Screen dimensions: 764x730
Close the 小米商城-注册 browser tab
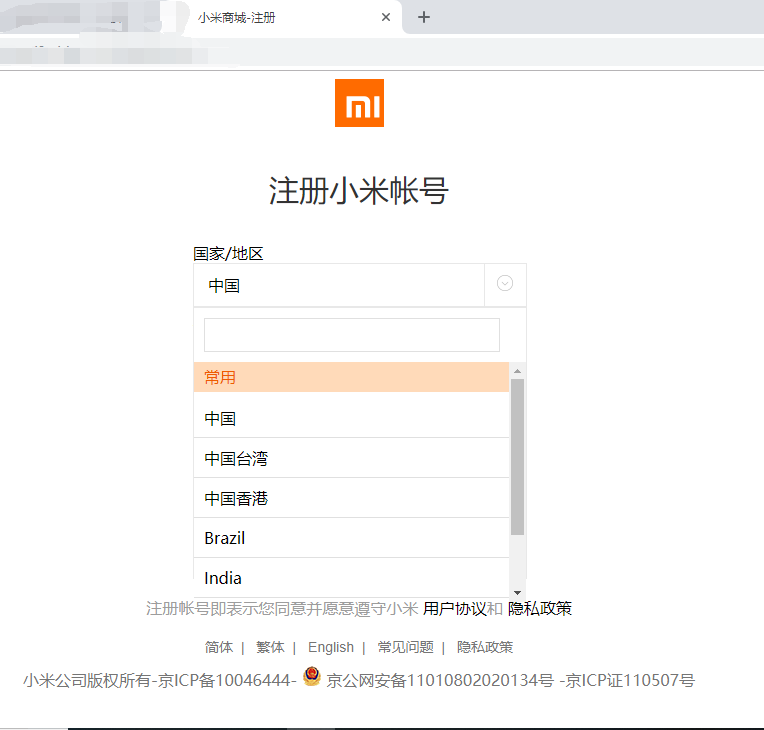(x=385, y=18)
